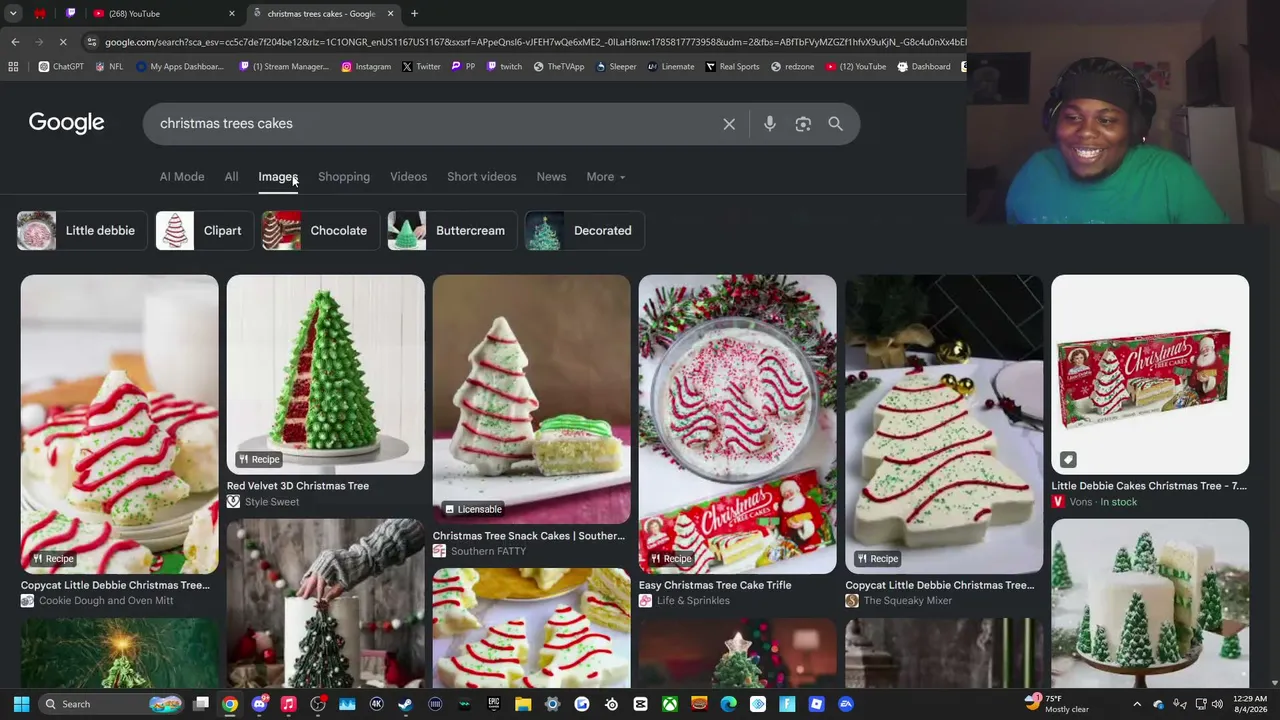Click the magnifying glass search button
This screenshot has width=1280, height=720.
pos(835,124)
